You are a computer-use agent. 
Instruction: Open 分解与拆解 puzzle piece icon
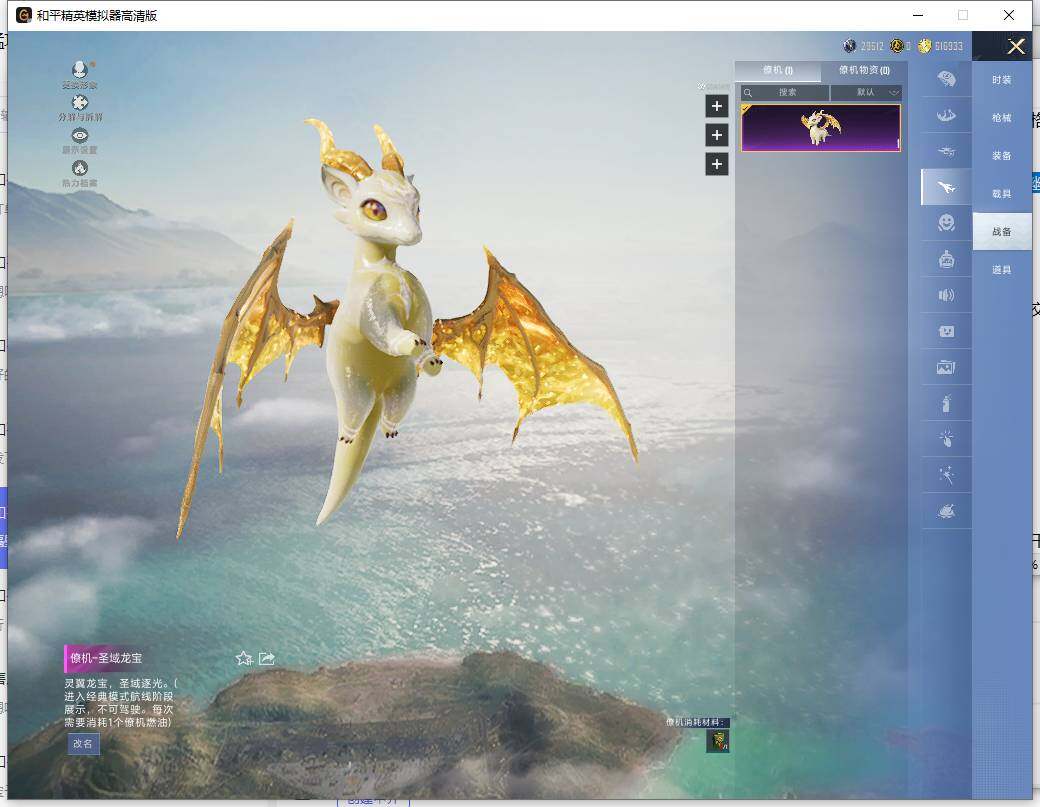click(x=80, y=103)
